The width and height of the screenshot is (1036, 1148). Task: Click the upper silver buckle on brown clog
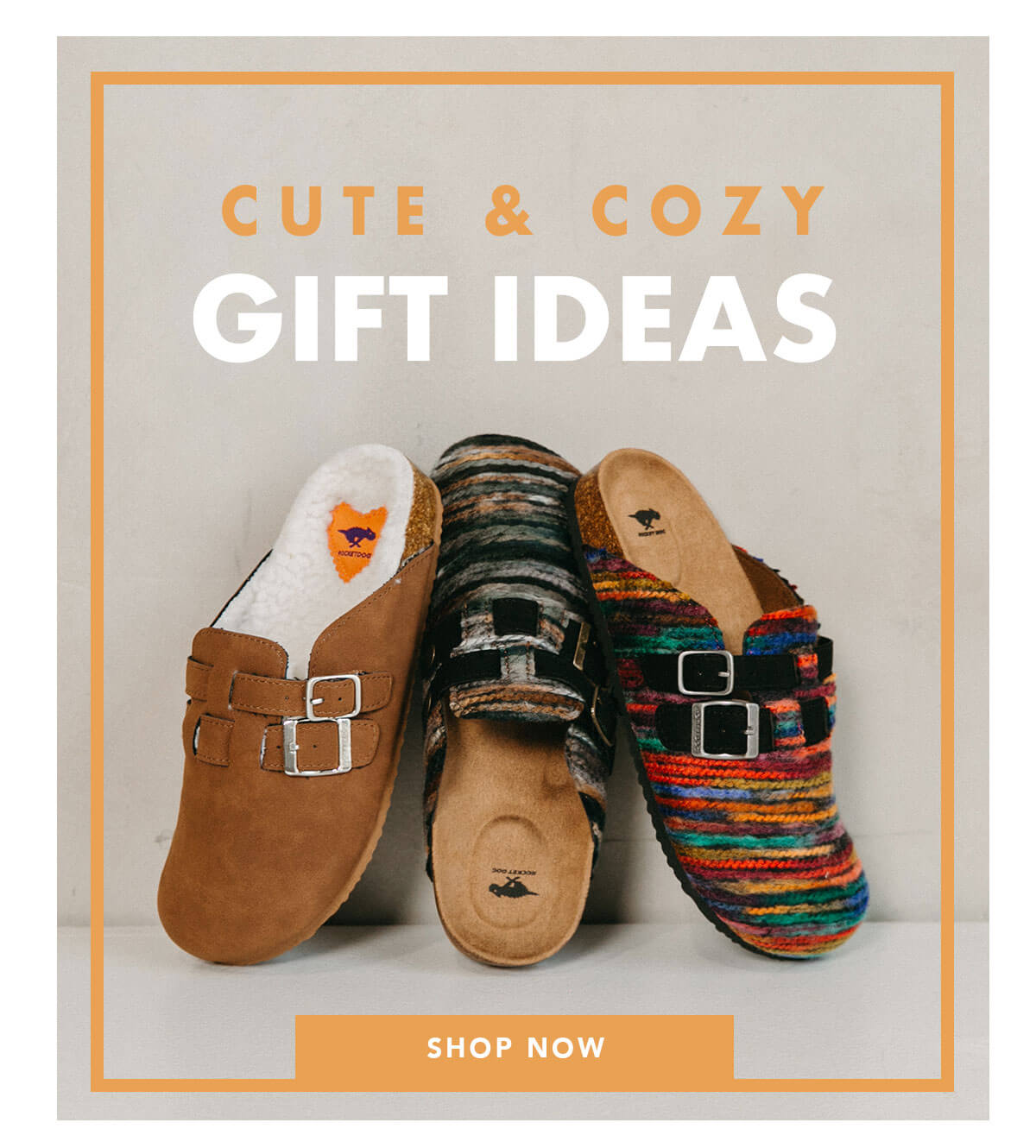click(332, 696)
